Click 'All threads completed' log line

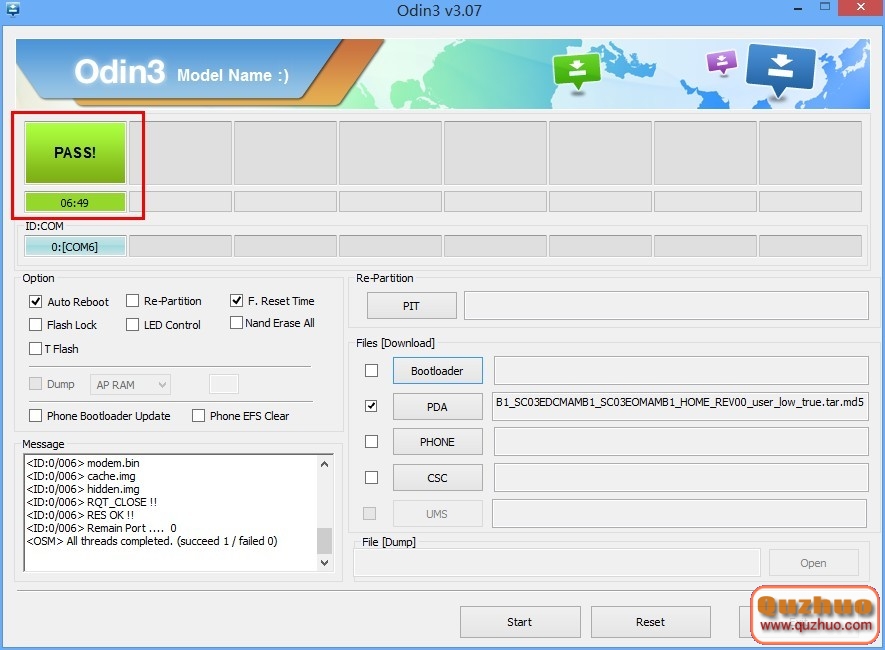click(152, 541)
